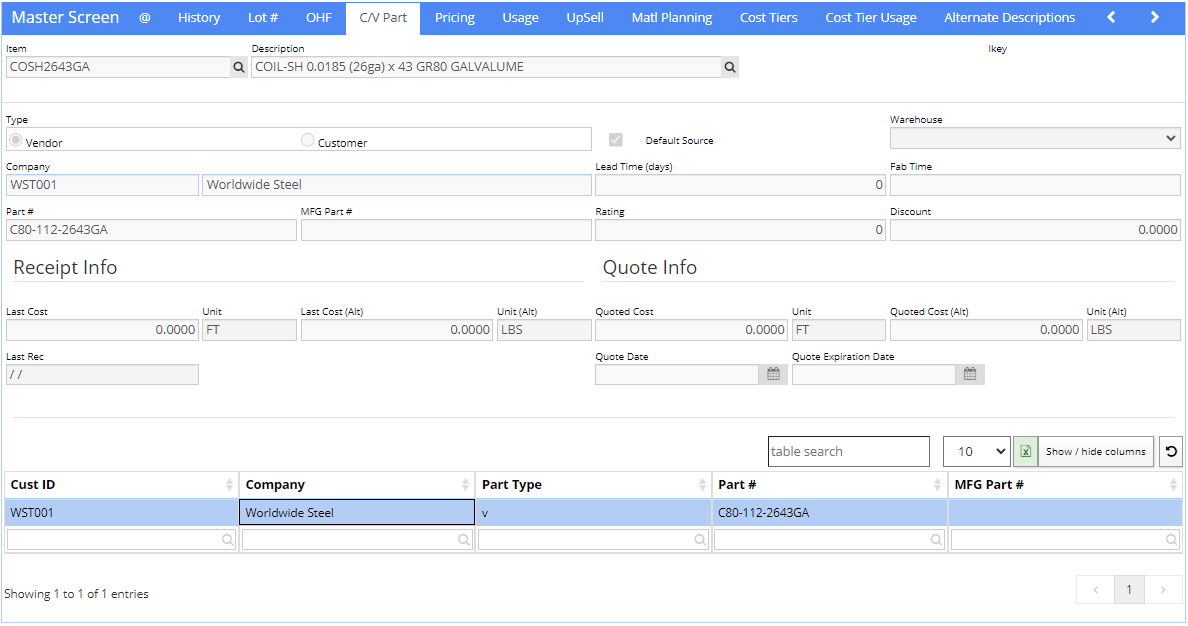Open the OHF tab
Image resolution: width=1188 pixels, height=626 pixels.
click(x=319, y=17)
